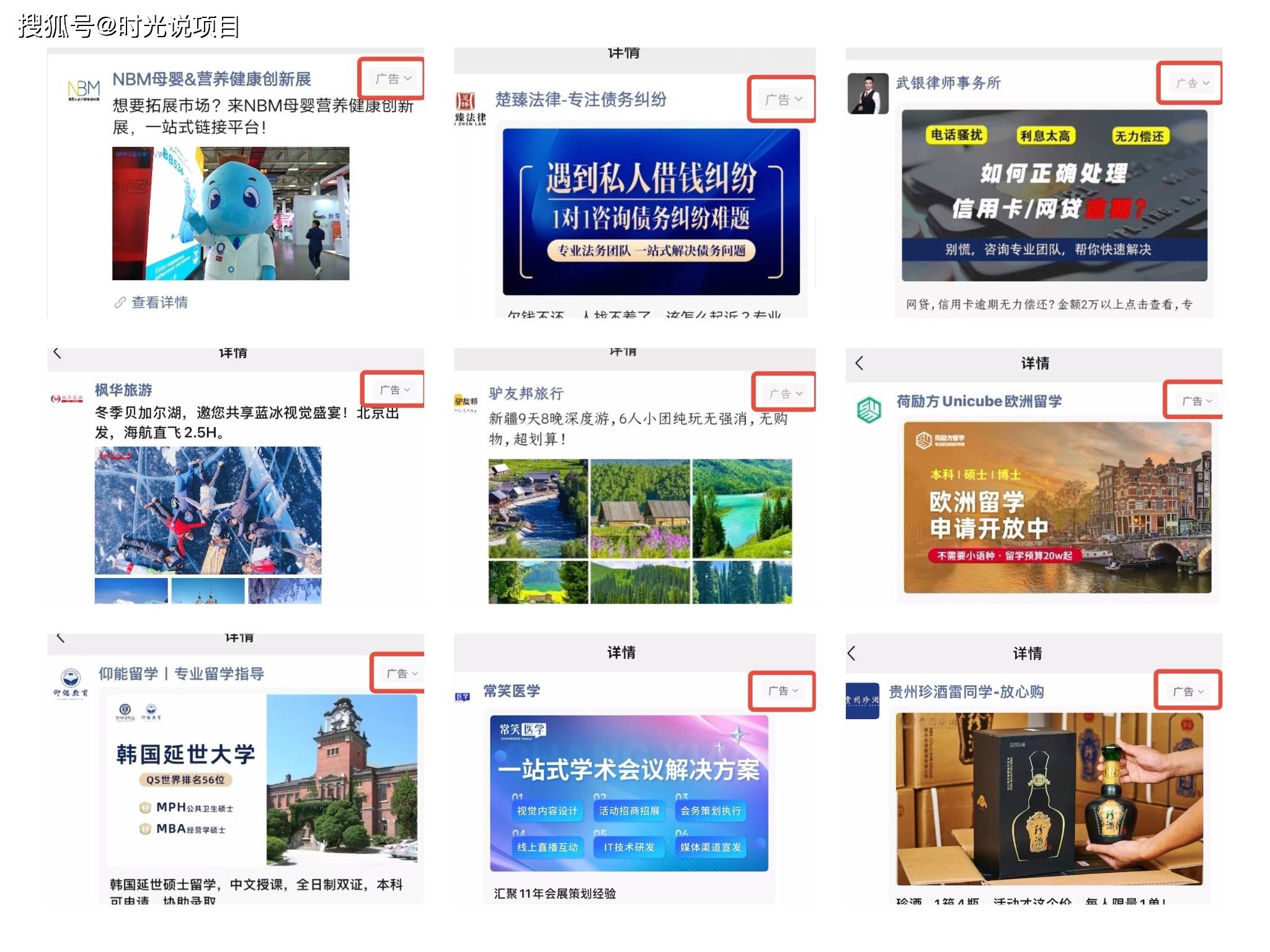The image size is (1270, 952).
Task: Open the 珍酒 bottle product photo
Action: point(1049,798)
